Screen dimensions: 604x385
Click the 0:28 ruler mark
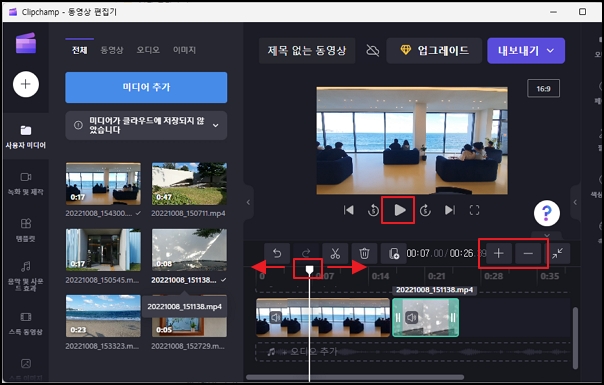[x=493, y=276]
